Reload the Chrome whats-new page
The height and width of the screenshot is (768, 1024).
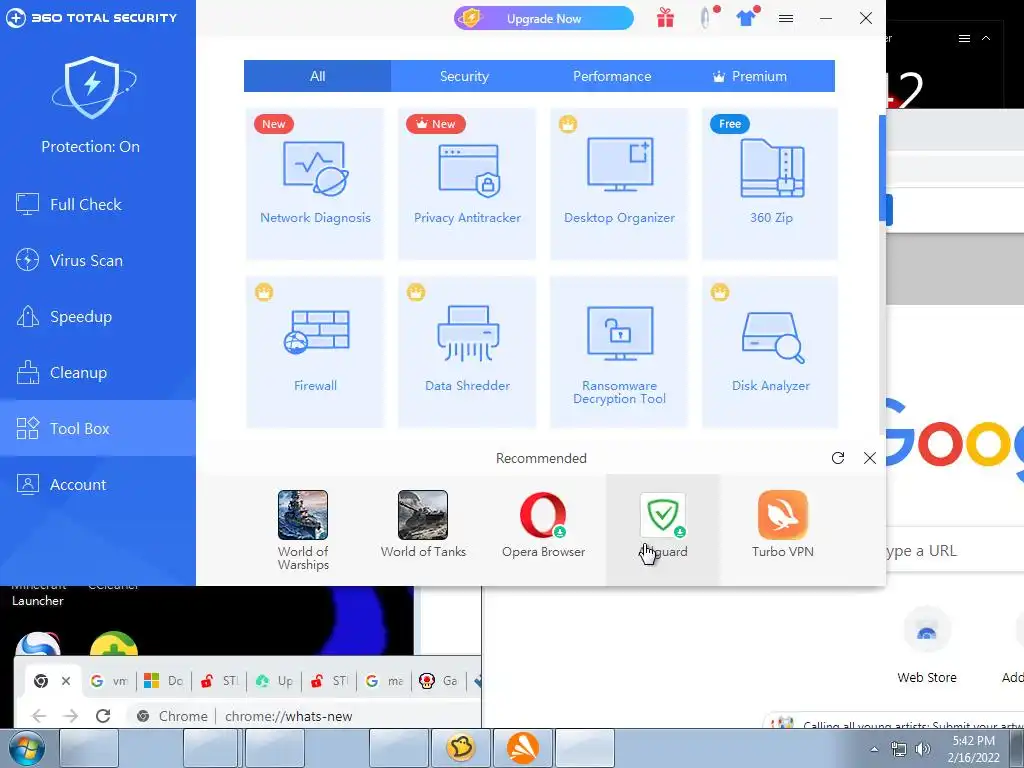click(103, 716)
